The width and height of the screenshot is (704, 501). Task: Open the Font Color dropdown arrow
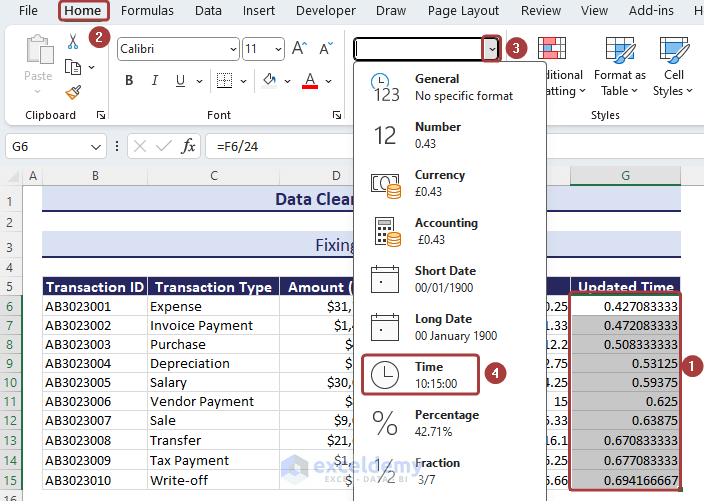tap(329, 81)
